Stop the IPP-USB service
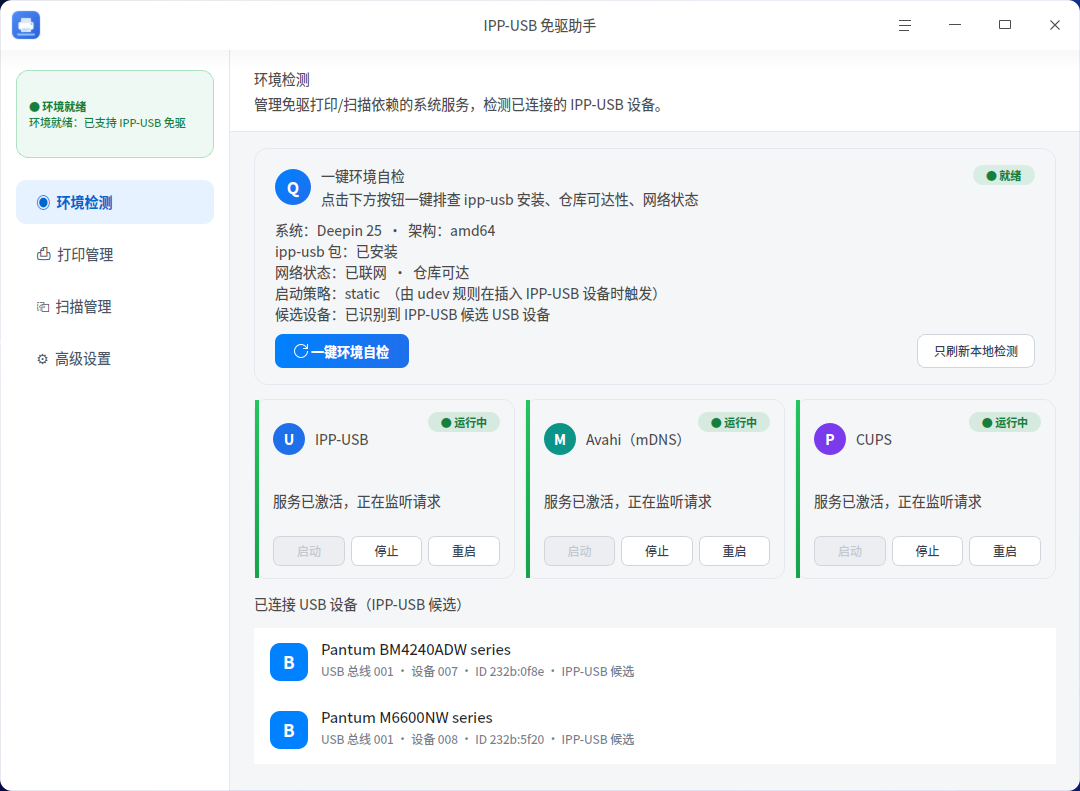 point(386,551)
